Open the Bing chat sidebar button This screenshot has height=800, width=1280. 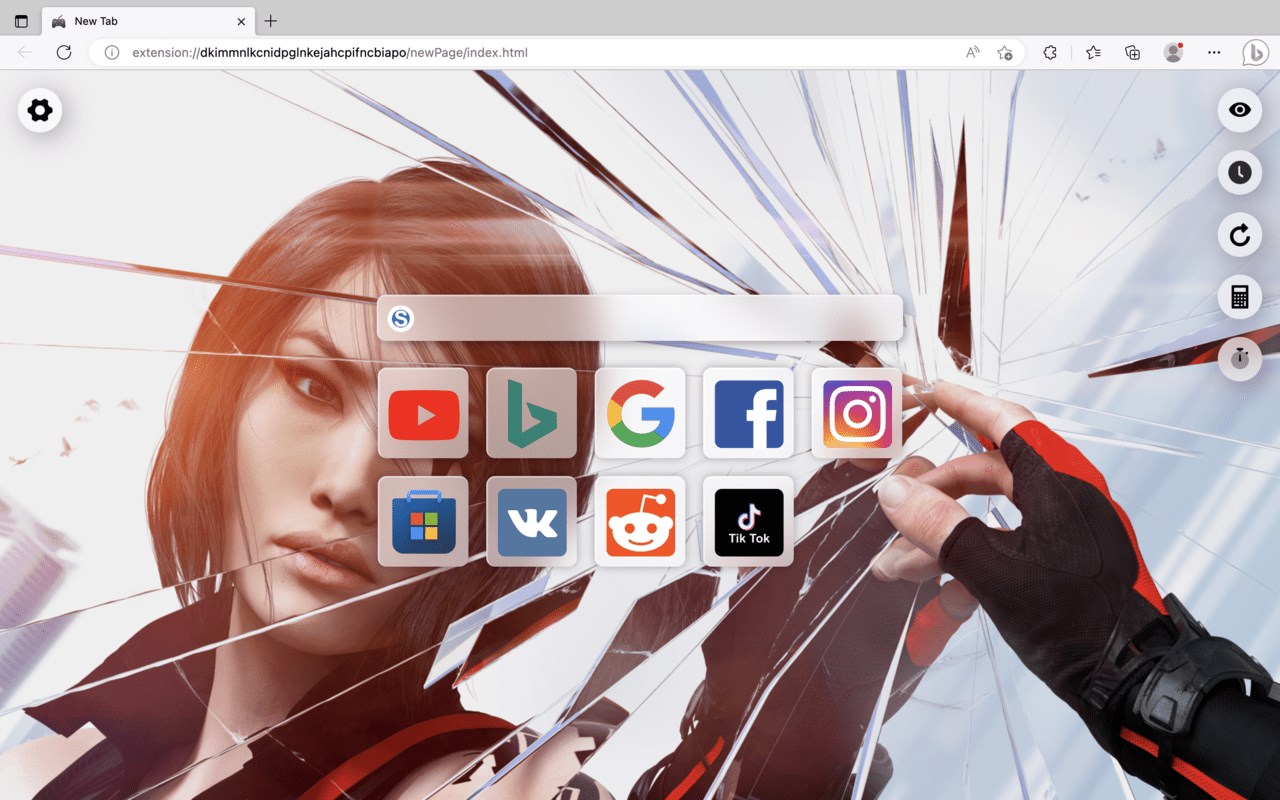coord(1255,52)
